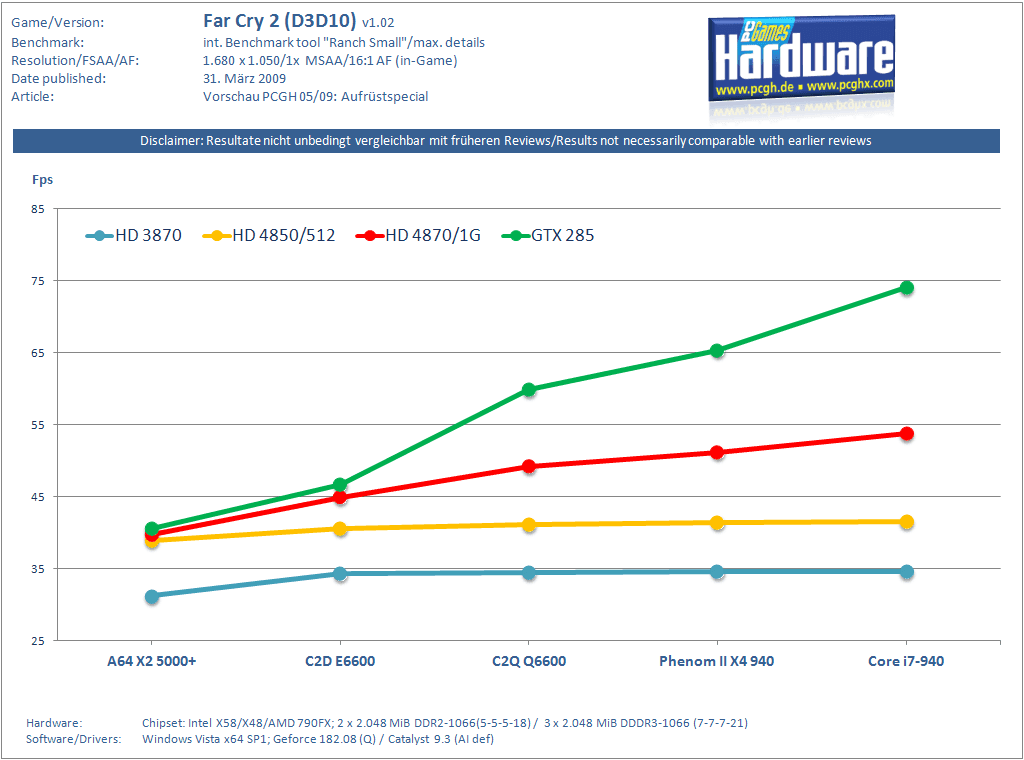The height and width of the screenshot is (760, 1024).
Task: Click the 'Software/Drivers:' footer label
Action: click(74, 739)
